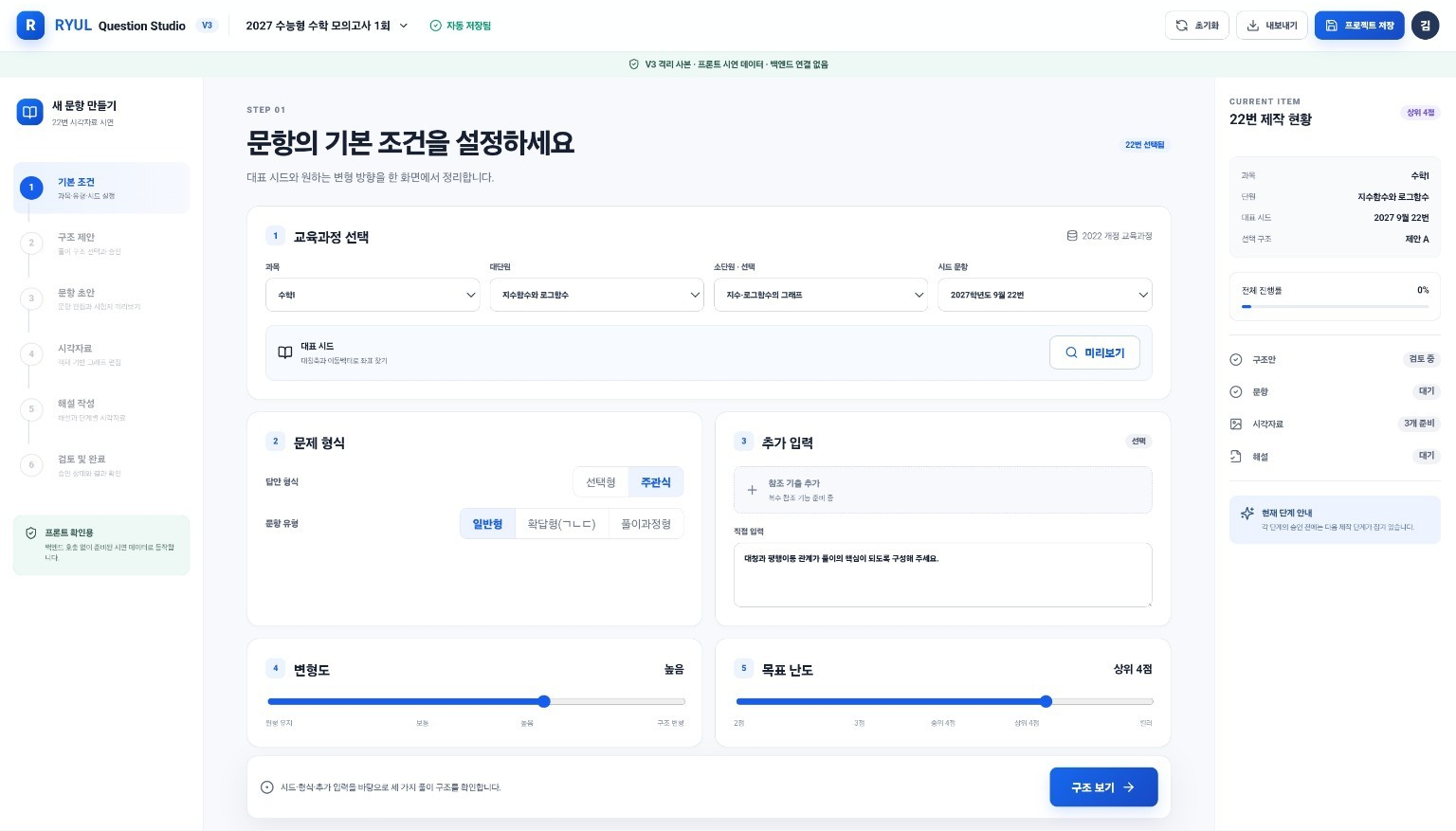Screen dimensions: 1456x831
Task: Click the 내보내기 button
Action: pyautogui.click(x=1272, y=26)
